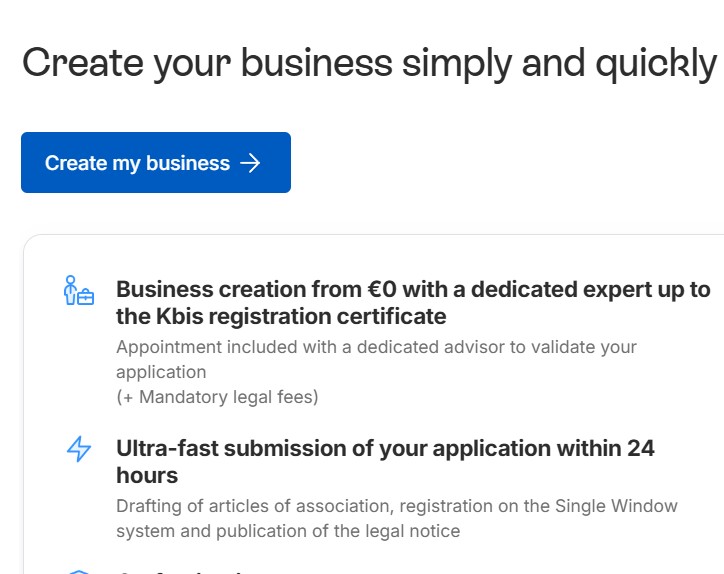
Task: Click the '(+ Mandatory legal fees)' note
Action: 217,397
